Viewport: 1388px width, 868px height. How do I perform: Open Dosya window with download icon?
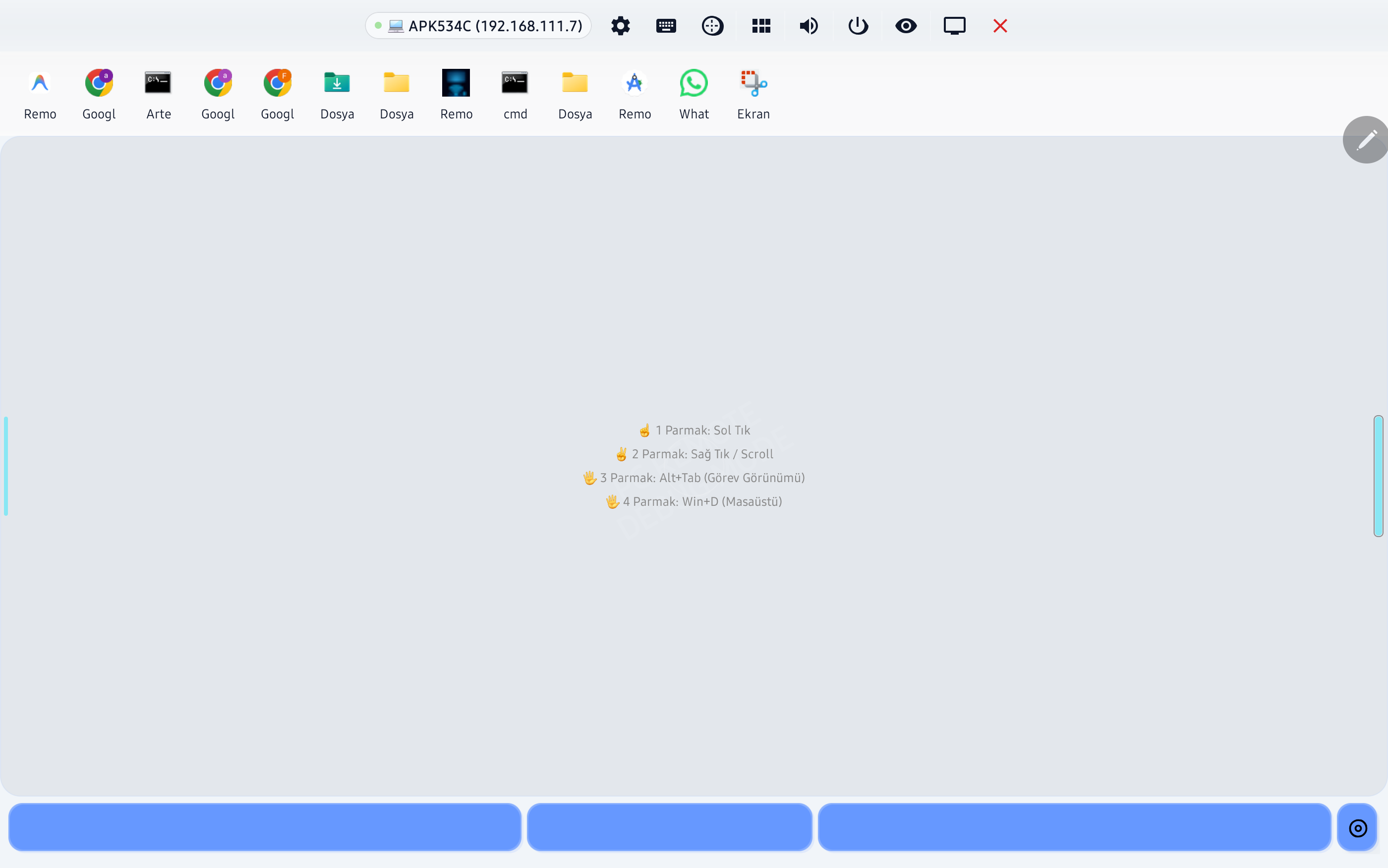click(x=337, y=95)
